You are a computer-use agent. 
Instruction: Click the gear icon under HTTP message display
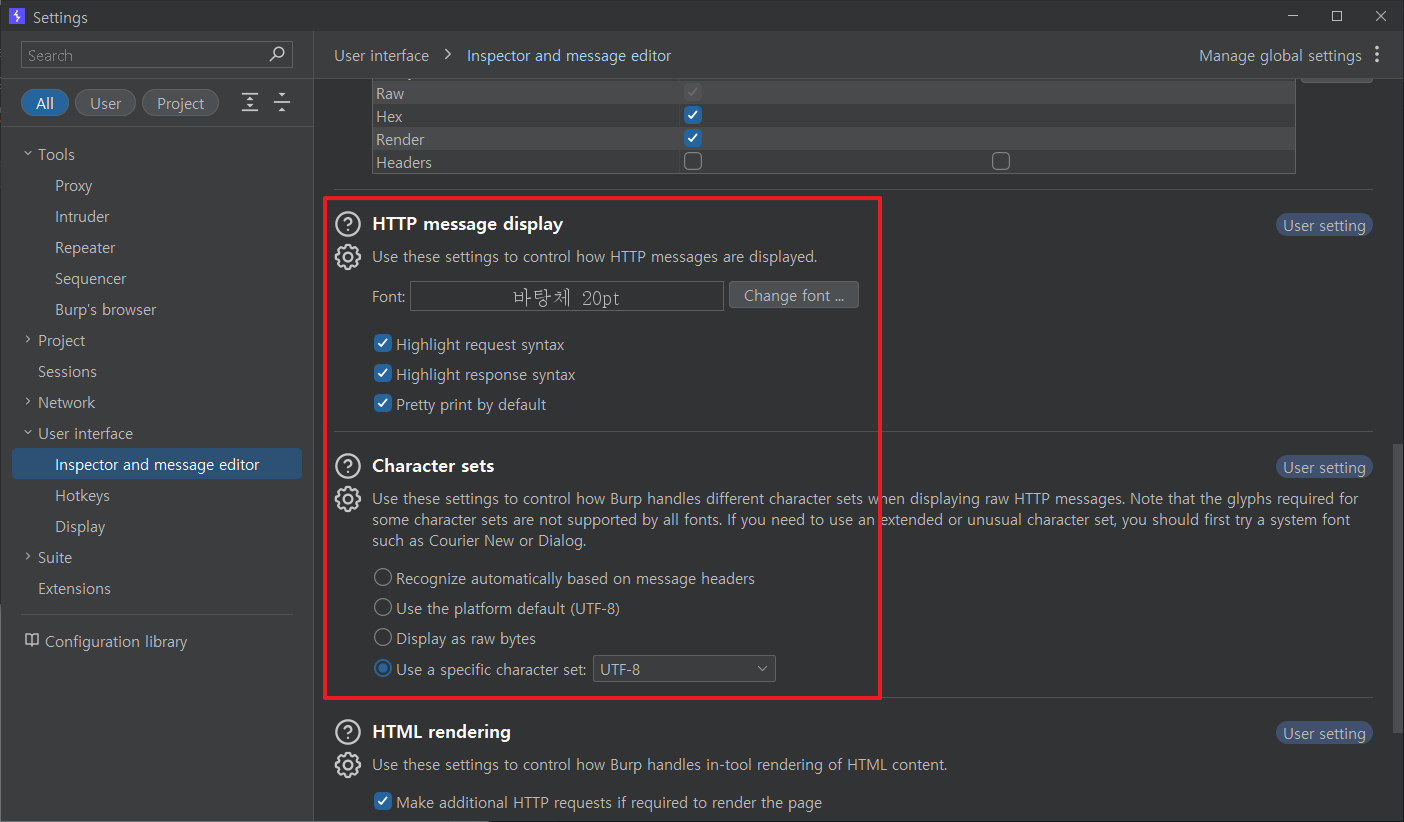(347, 257)
